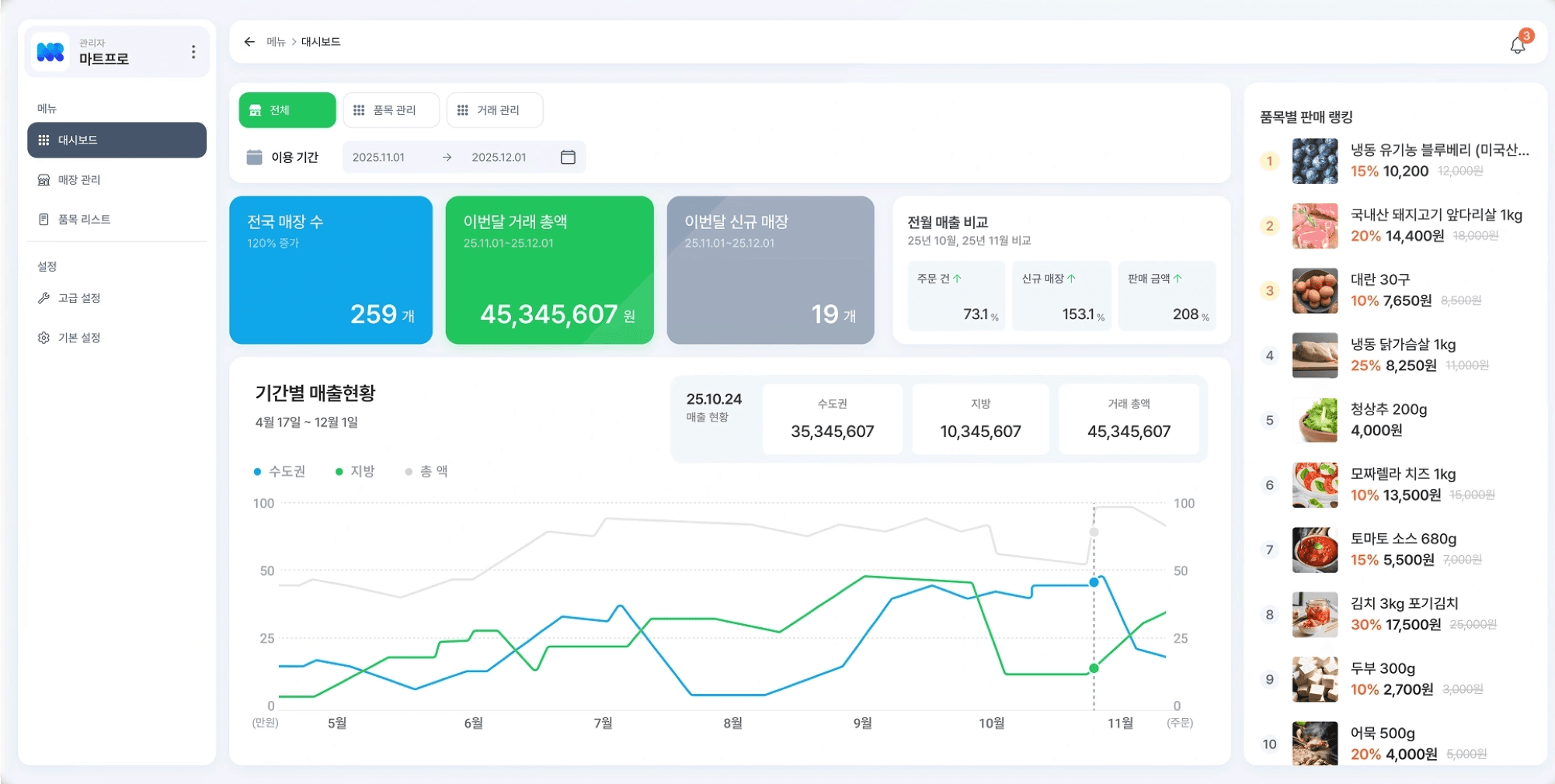Open the 냉동 유기농 블루베리 product thumbnail
The width and height of the screenshot is (1555, 784).
pos(1315,161)
